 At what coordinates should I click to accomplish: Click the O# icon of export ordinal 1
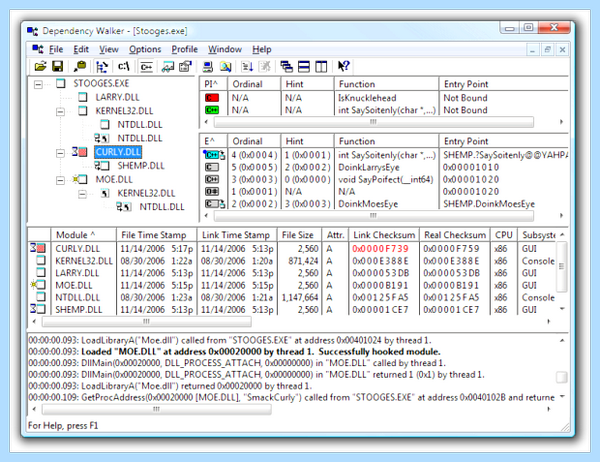click(x=212, y=191)
